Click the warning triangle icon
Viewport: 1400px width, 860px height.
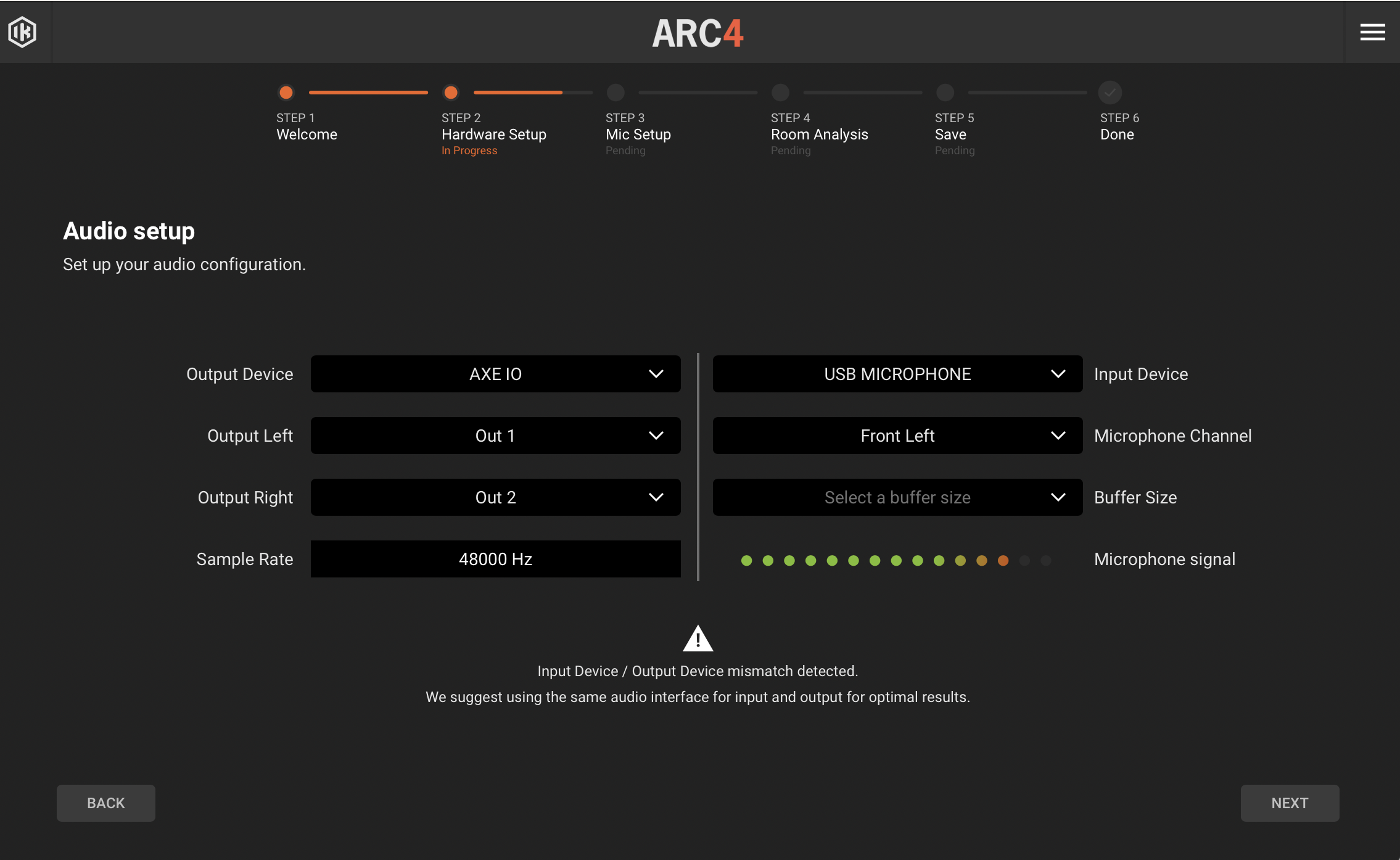coord(698,639)
